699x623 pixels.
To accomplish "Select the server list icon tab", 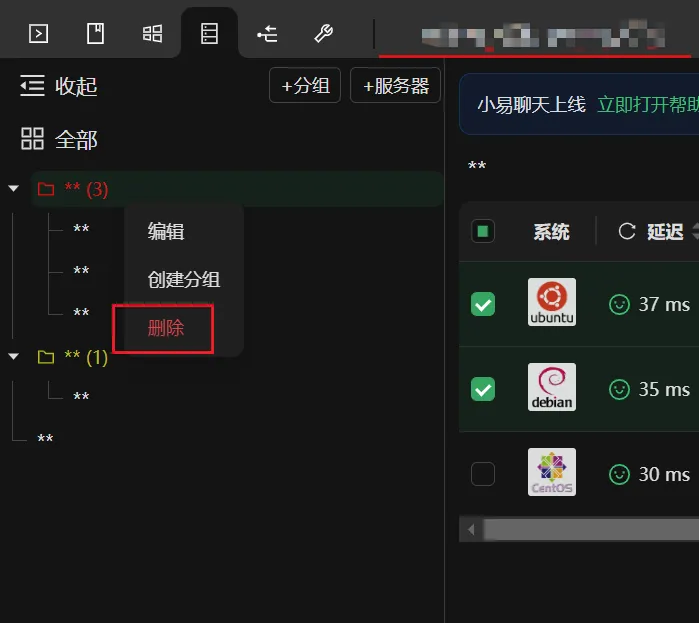I will coord(210,33).
